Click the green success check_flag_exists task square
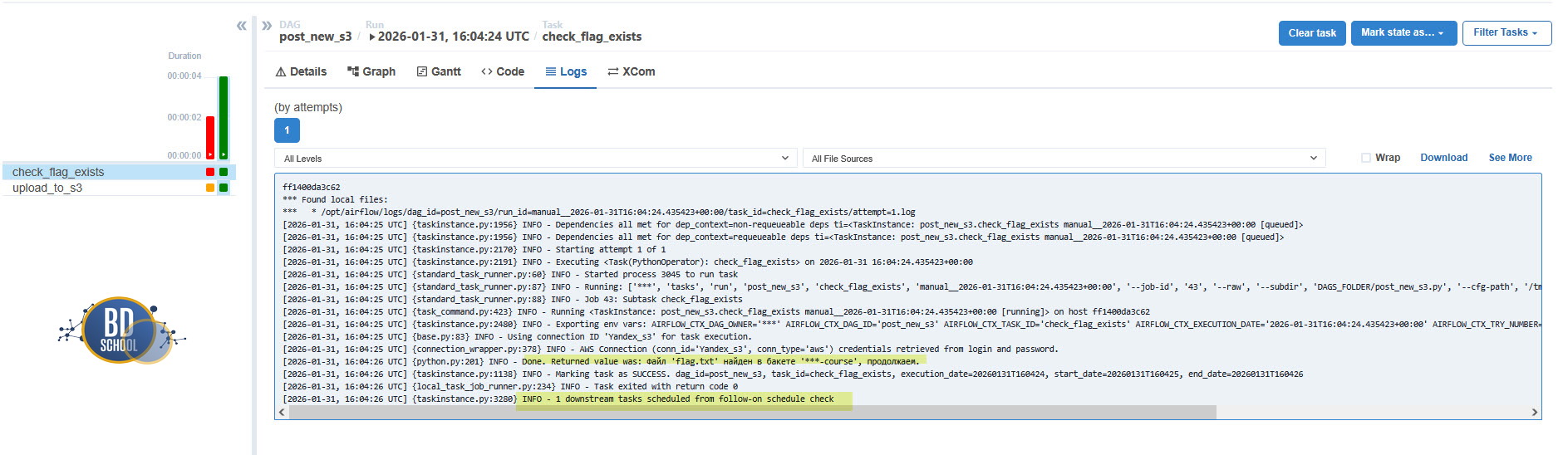Image resolution: width=1568 pixels, height=455 pixels. tap(224, 172)
